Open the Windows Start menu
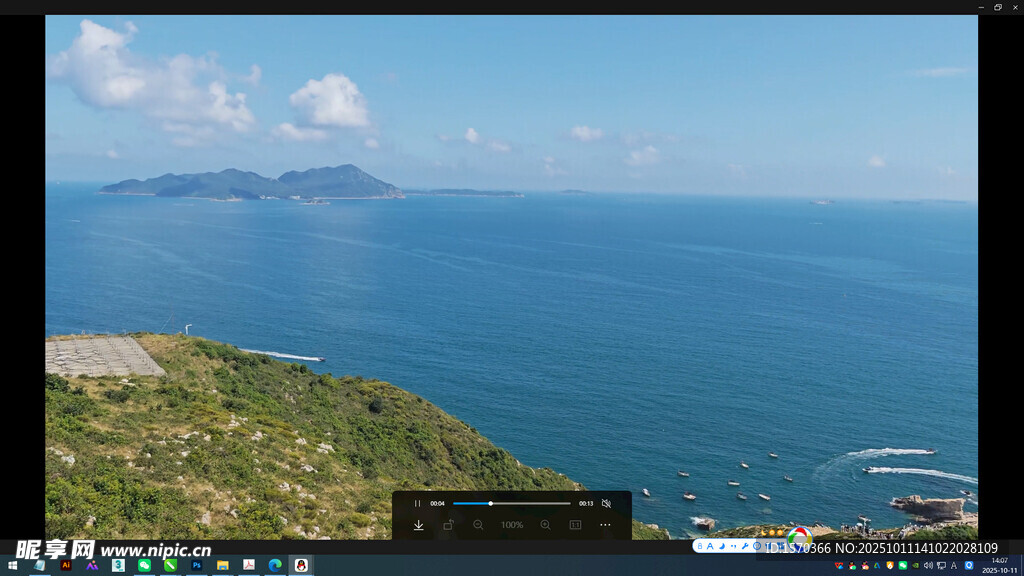 [x=12, y=565]
